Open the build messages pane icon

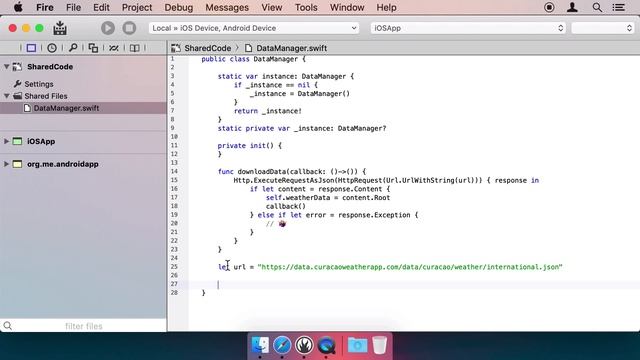(114, 48)
